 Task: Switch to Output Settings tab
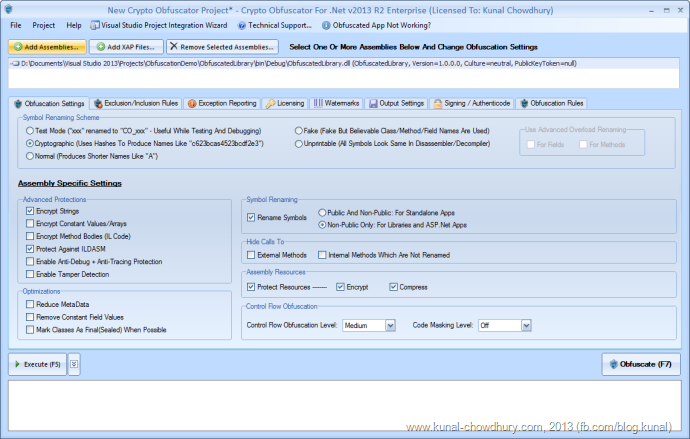[x=396, y=103]
